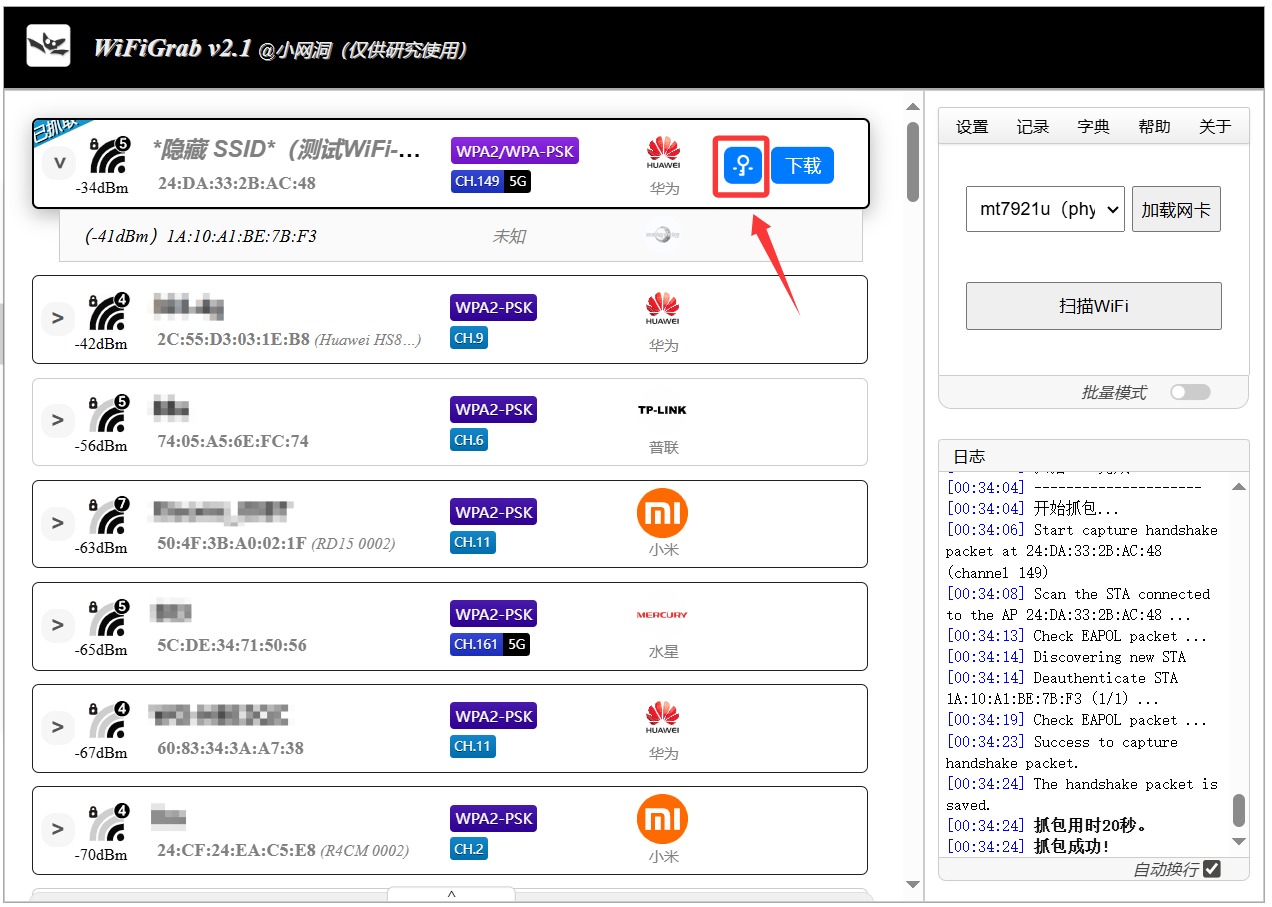This screenshot has width=1272, height=907.
Task: Toggle the 自动换行 auto-wrap checkbox
Action: pyautogui.click(x=1212, y=869)
